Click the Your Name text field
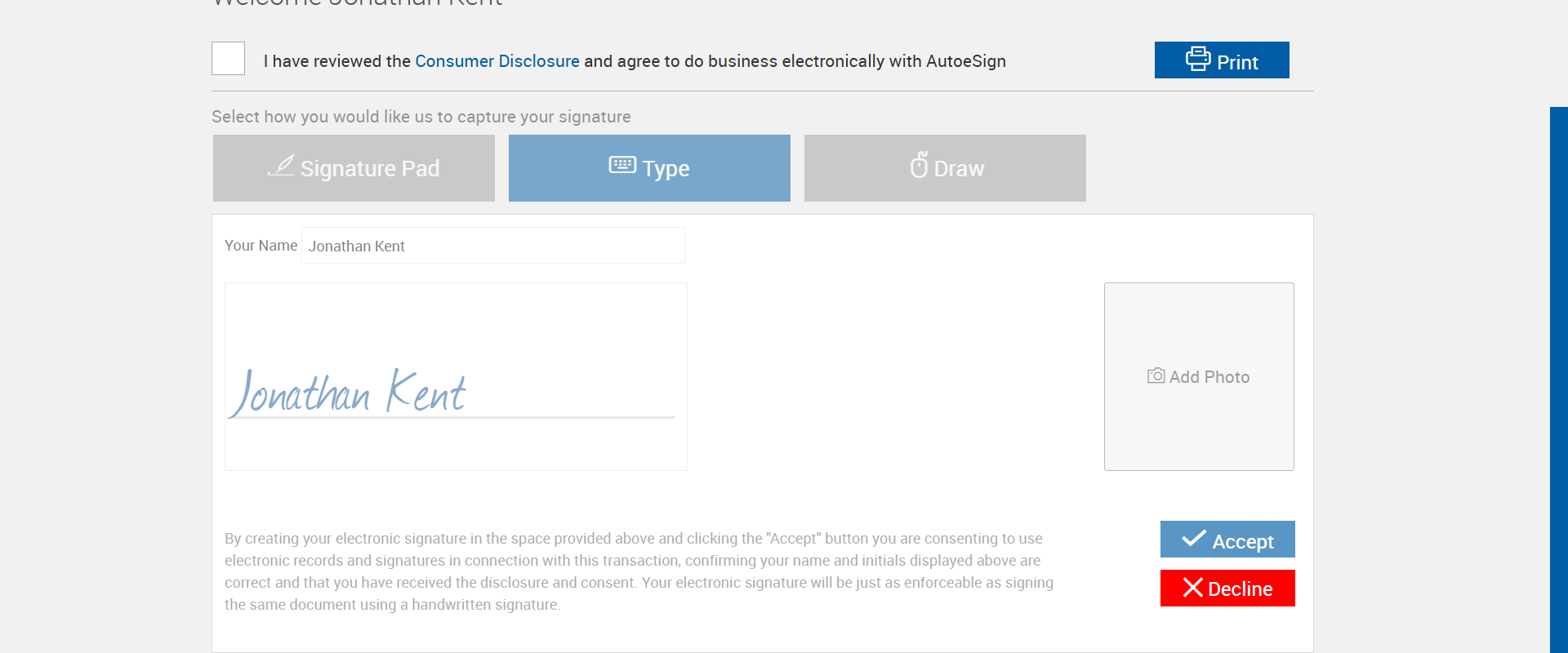The image size is (1568, 653). click(492, 246)
